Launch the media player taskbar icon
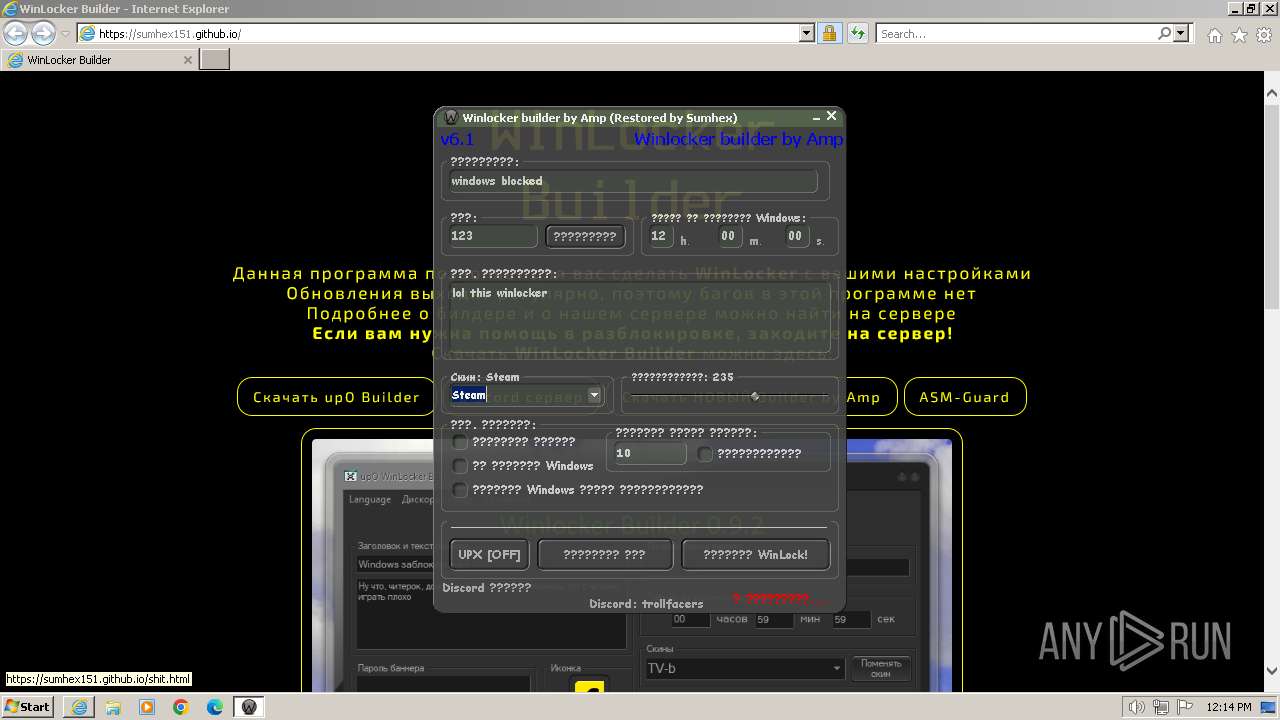Image resolution: width=1280 pixels, height=720 pixels. [x=147, y=707]
